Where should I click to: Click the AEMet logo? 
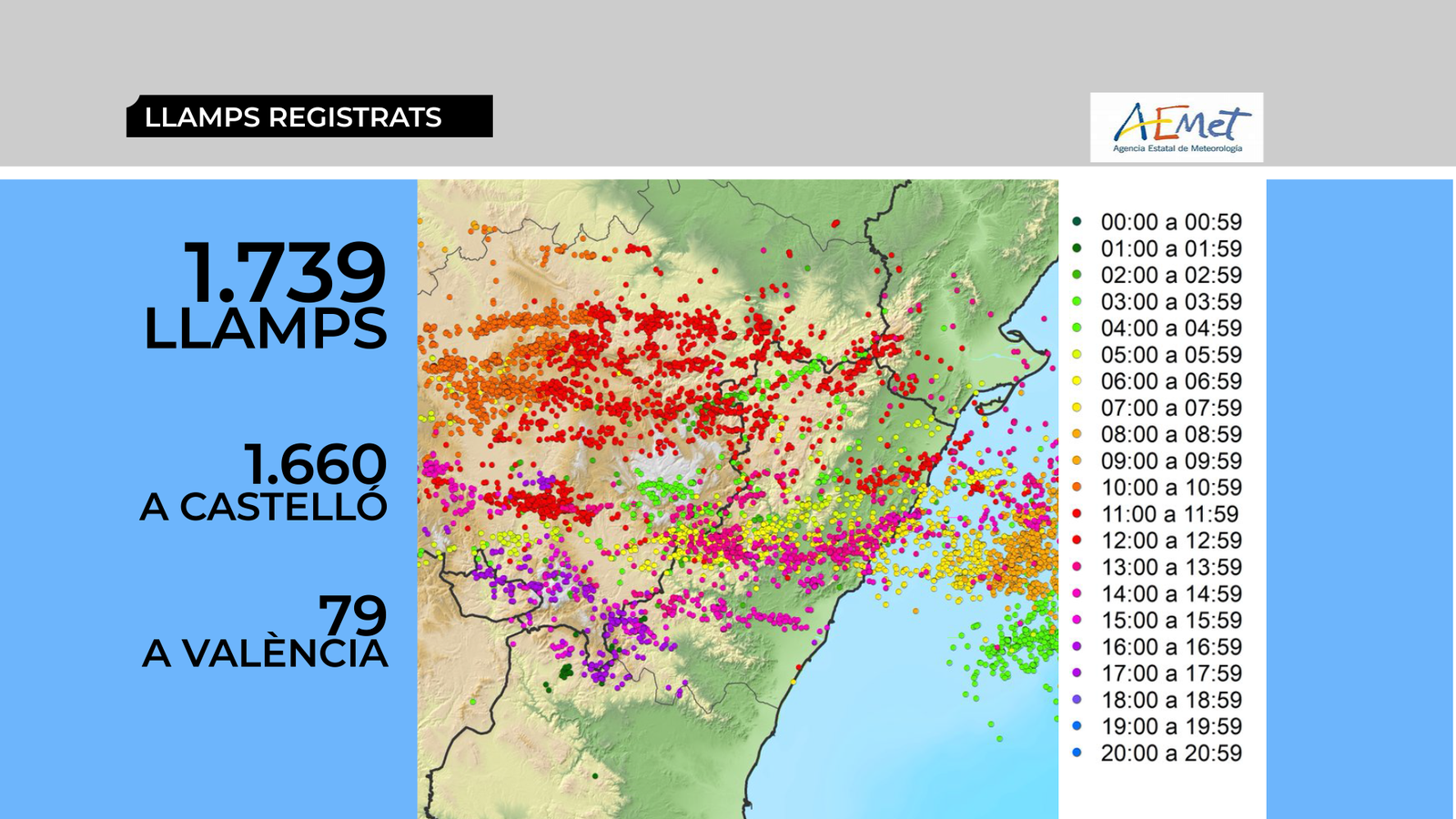(x=1177, y=127)
